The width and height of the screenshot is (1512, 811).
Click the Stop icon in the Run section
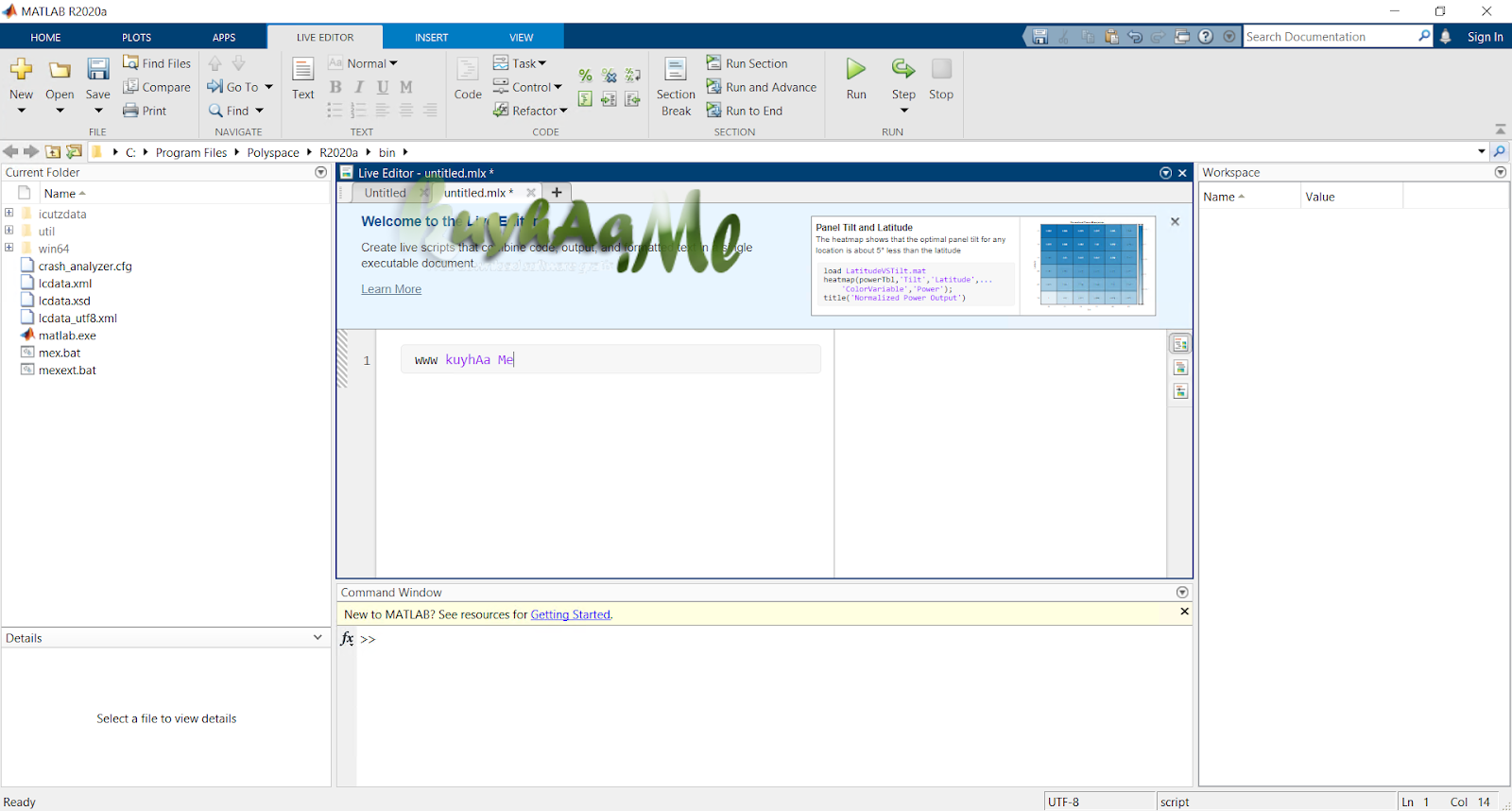[941, 69]
